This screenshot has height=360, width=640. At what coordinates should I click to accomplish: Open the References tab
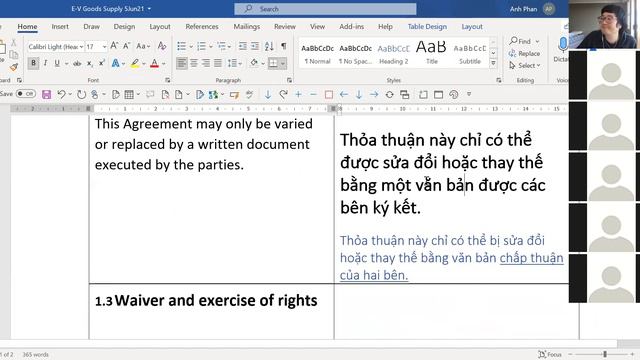pyautogui.click(x=202, y=27)
